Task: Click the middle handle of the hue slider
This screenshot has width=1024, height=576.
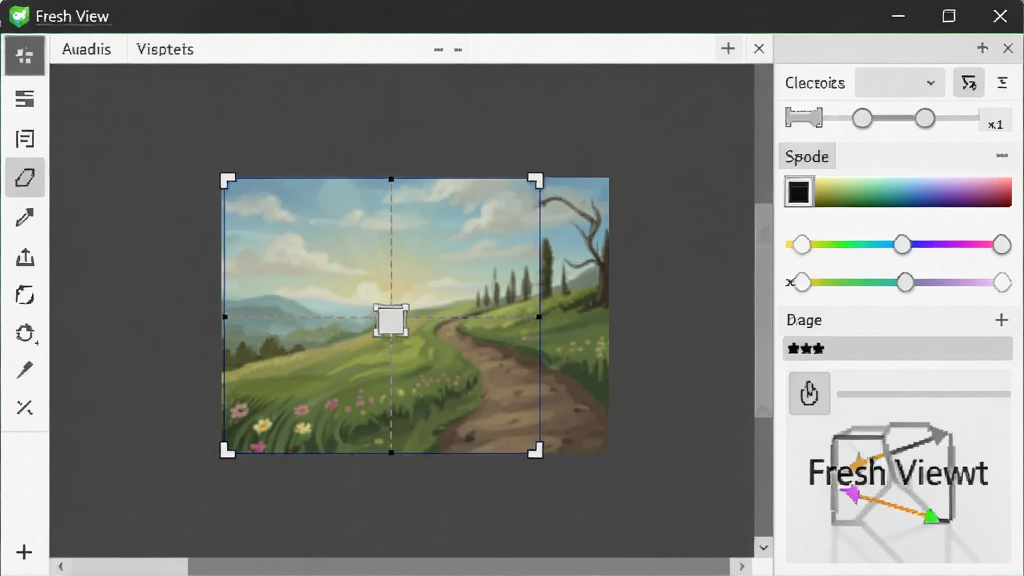Action: point(903,245)
